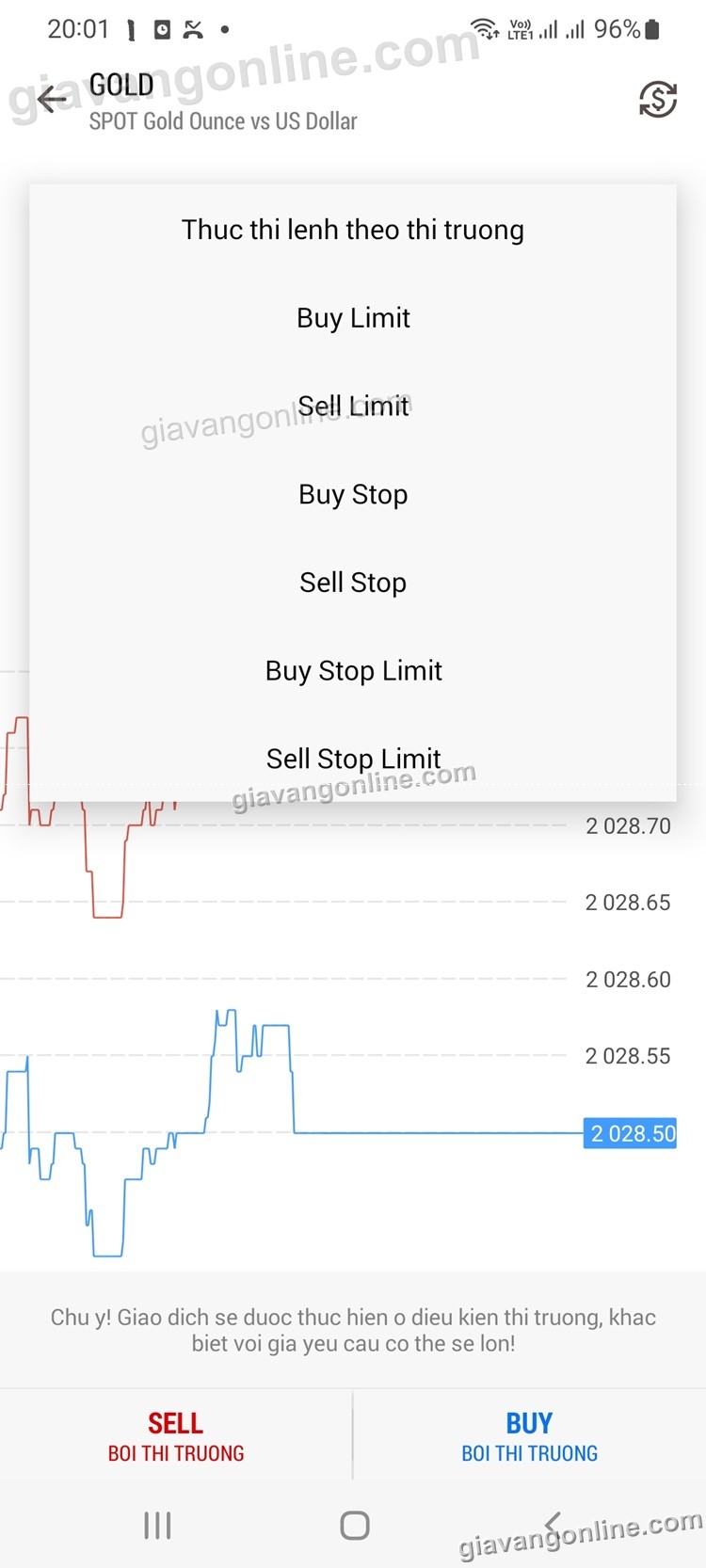The image size is (706, 1568).
Task: Select Buy Stop order type
Action: pos(353,494)
